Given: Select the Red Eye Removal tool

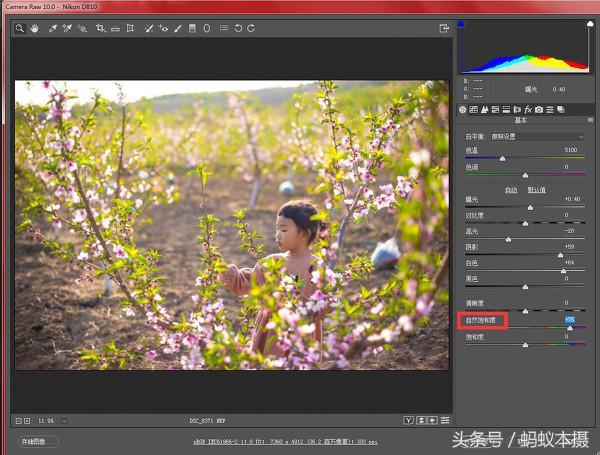Looking at the screenshot, I should tap(163, 28).
